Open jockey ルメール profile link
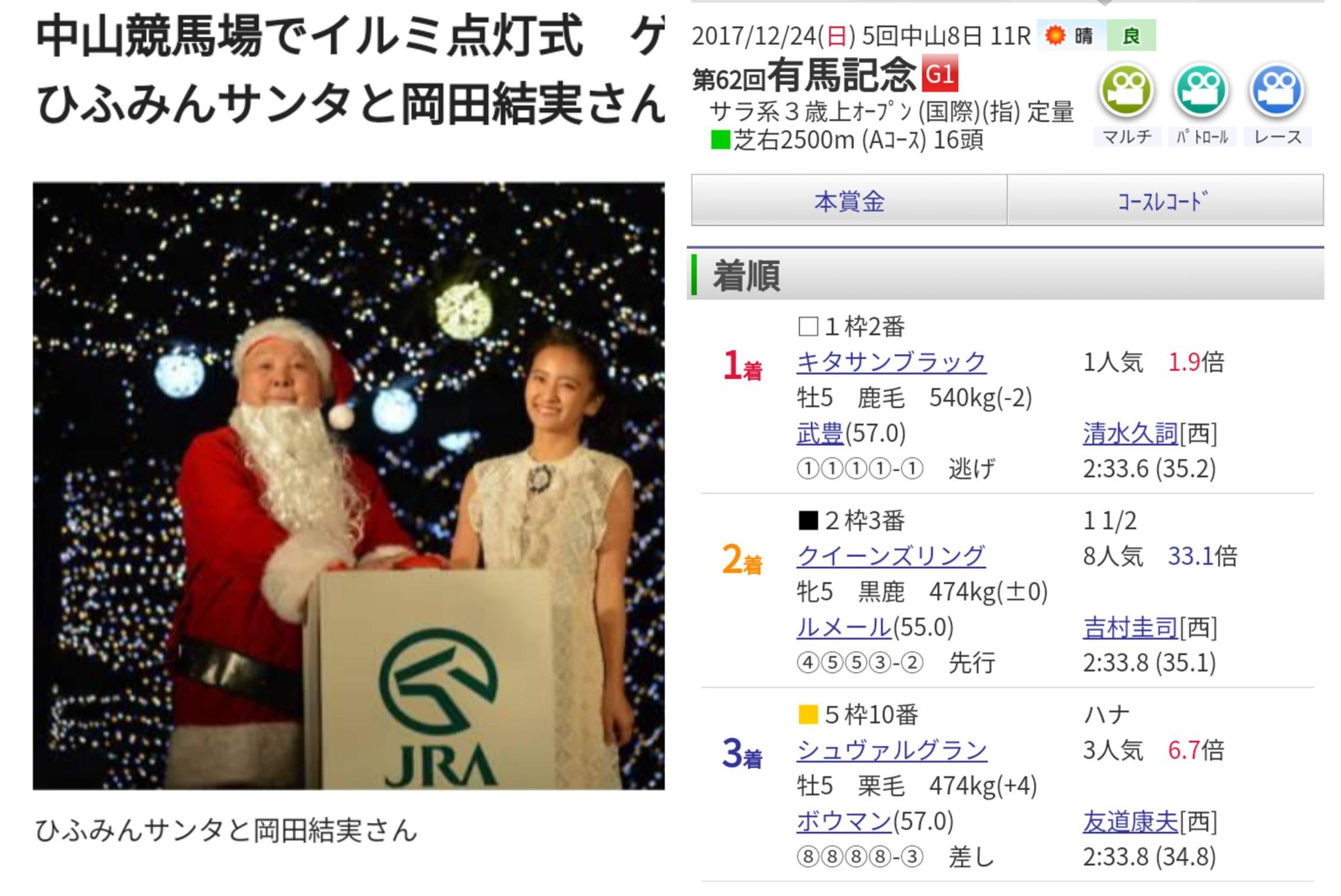Image resolution: width=1341 pixels, height=896 pixels. (x=844, y=628)
